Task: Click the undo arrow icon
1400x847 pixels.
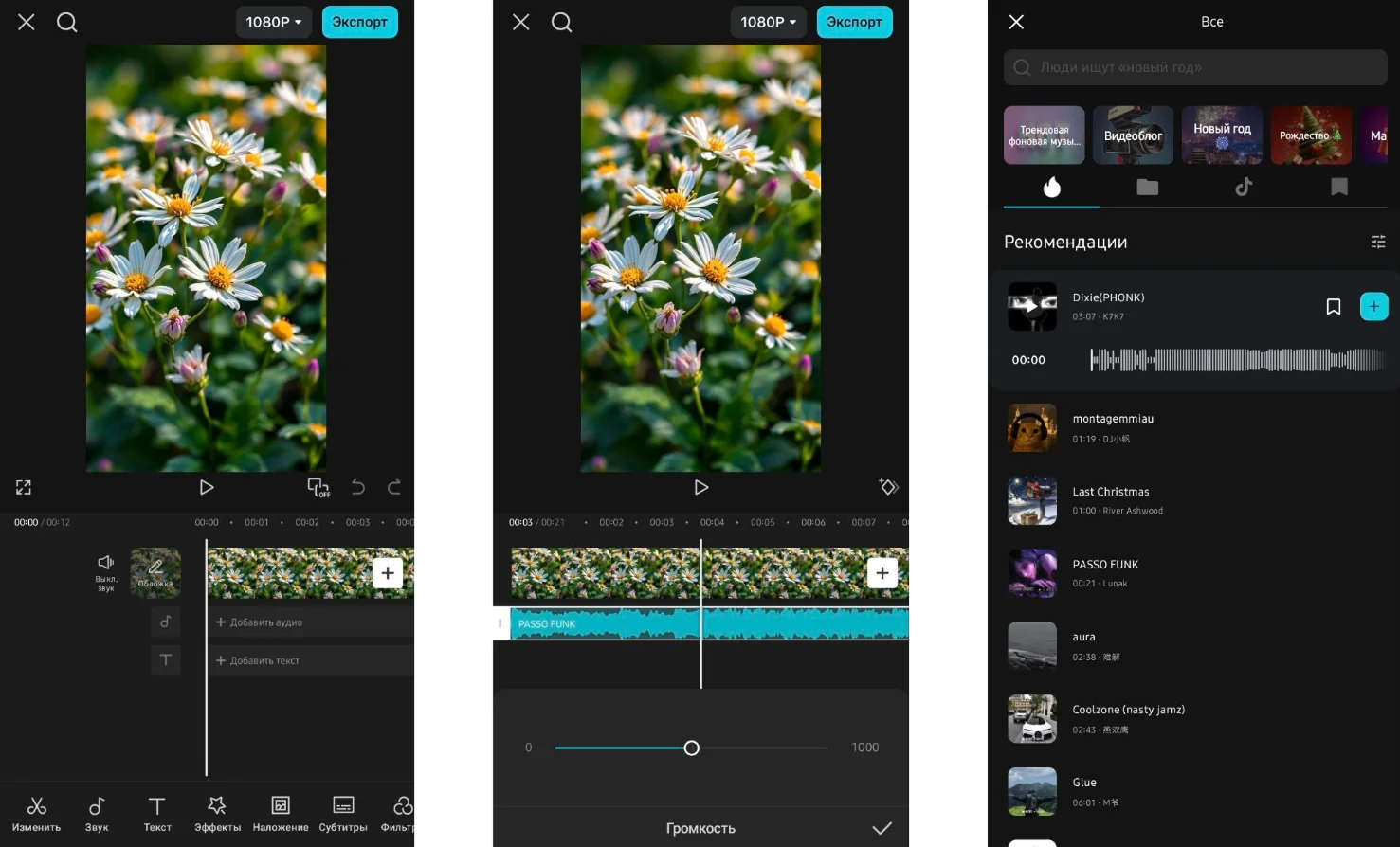Action: [x=357, y=487]
